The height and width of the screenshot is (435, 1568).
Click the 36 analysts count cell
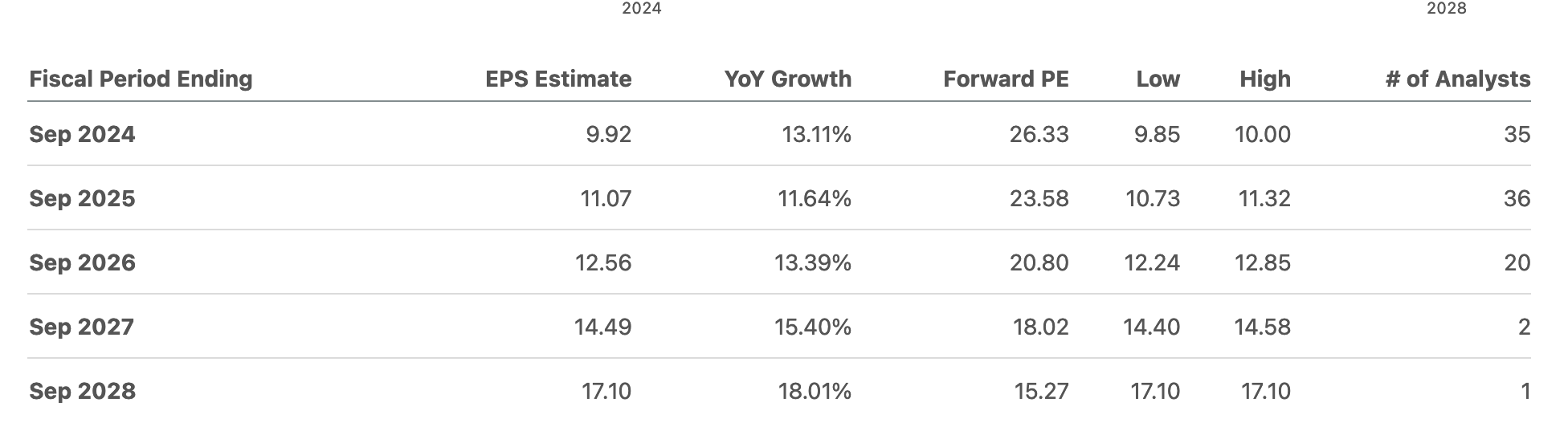pos(1517,198)
